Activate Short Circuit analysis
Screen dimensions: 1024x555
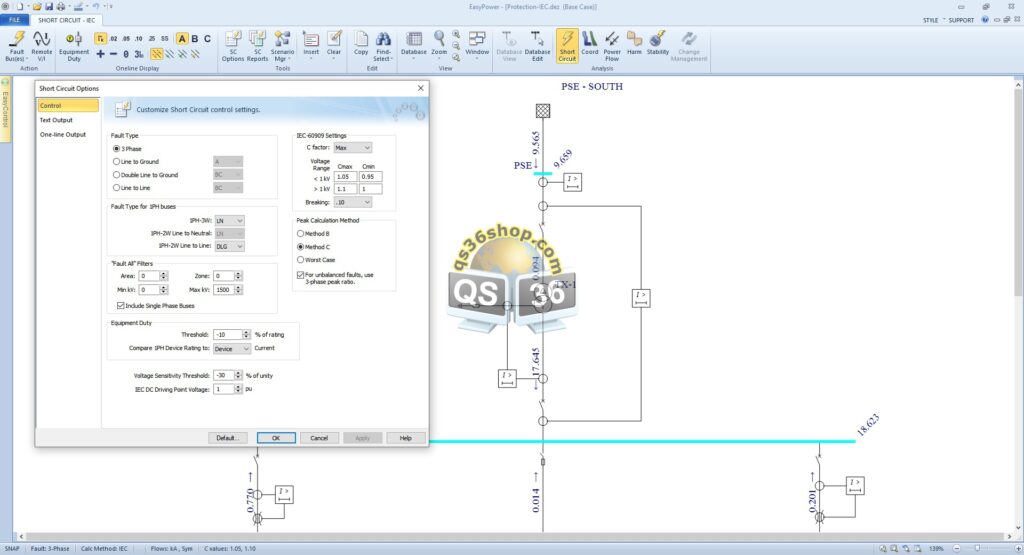(x=567, y=46)
